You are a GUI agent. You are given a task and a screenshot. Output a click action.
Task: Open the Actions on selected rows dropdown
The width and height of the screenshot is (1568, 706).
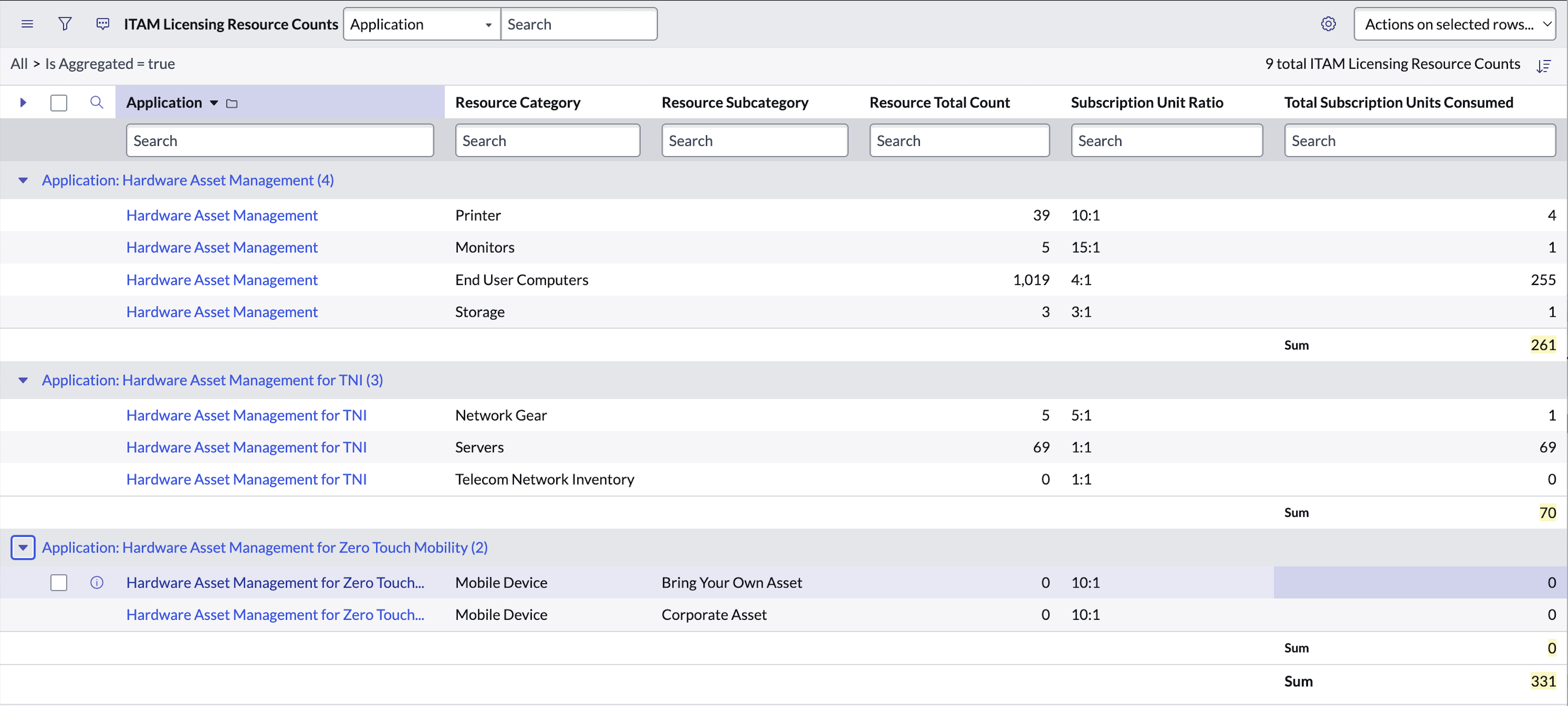(x=1455, y=24)
